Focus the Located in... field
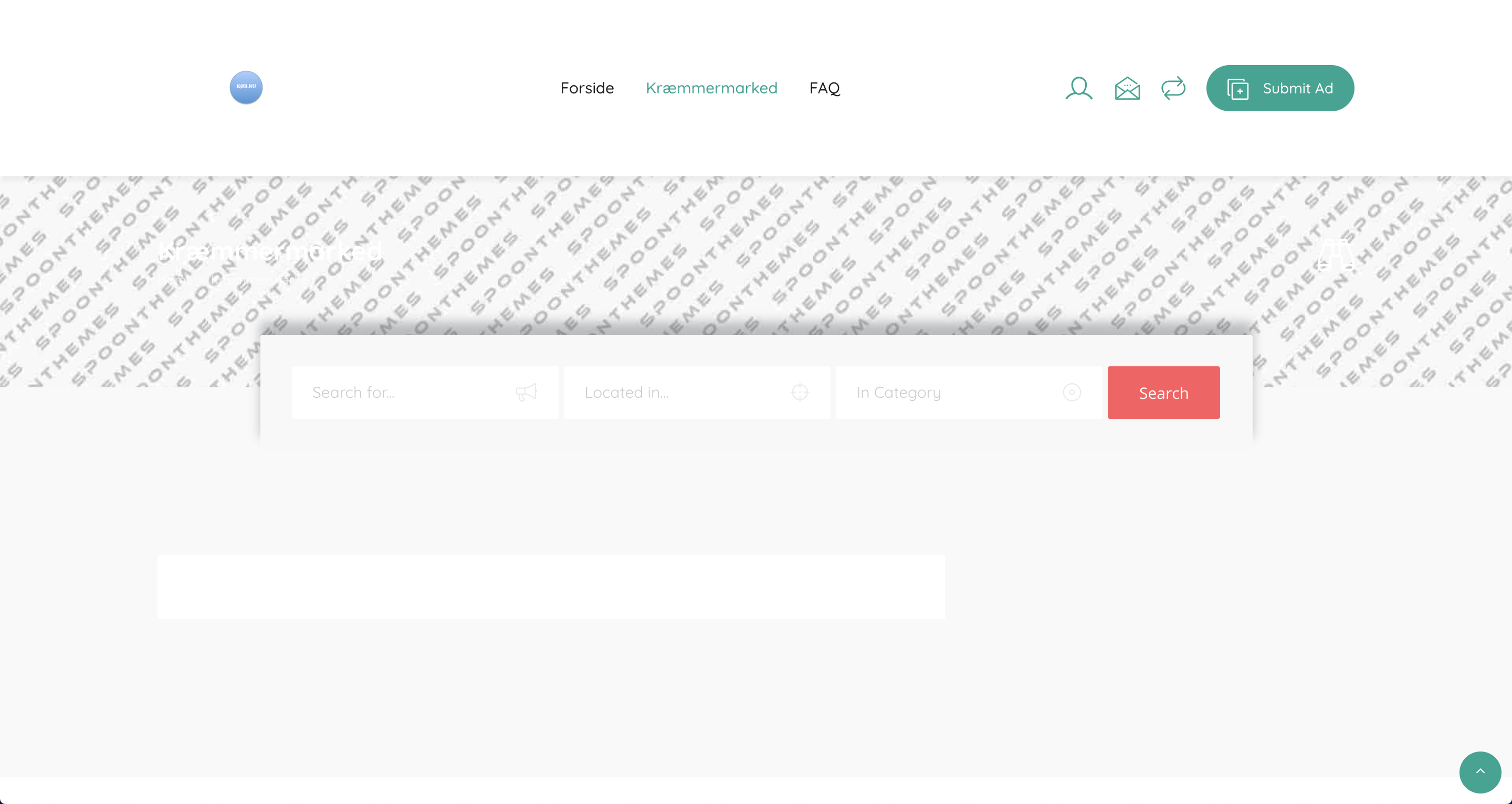The width and height of the screenshot is (1512, 804). pos(681,392)
